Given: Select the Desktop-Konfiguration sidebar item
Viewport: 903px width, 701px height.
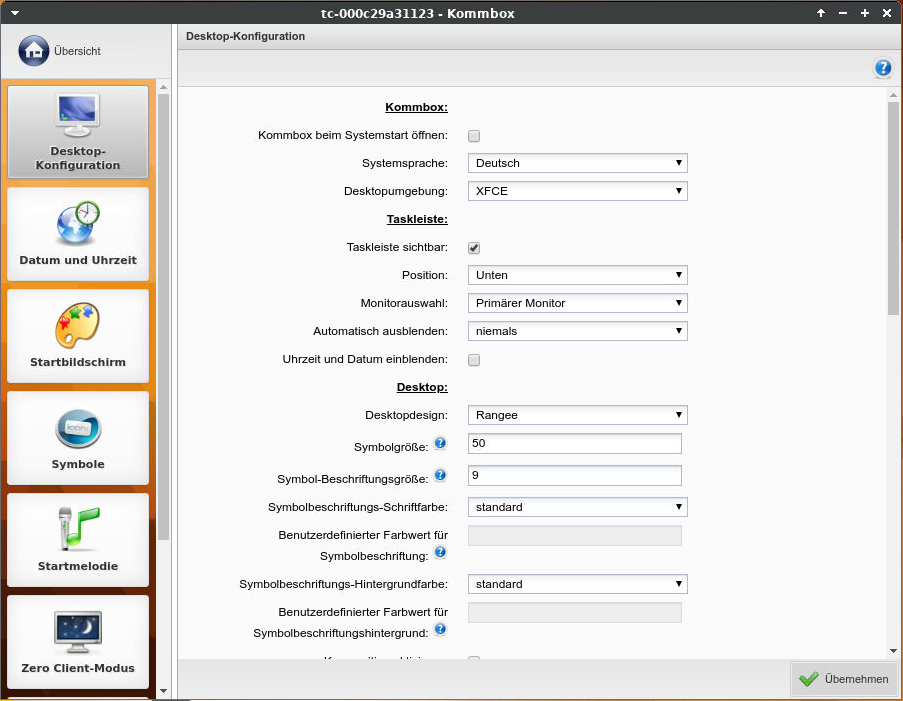Looking at the screenshot, I should [78, 133].
